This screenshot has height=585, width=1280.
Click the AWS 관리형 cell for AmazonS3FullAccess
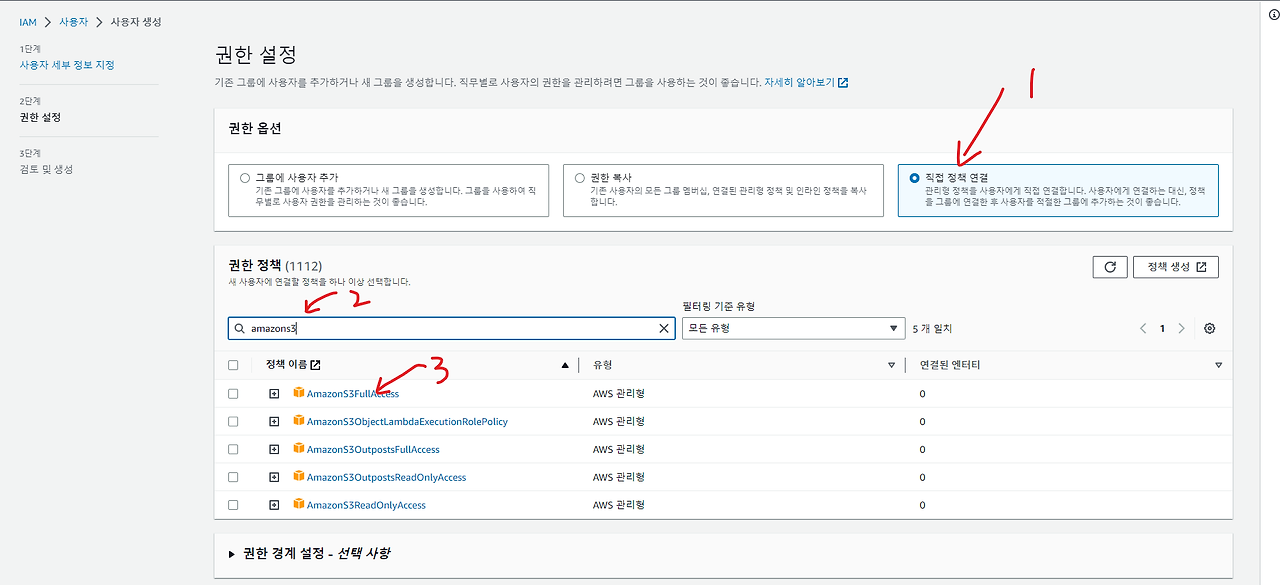click(x=618, y=394)
